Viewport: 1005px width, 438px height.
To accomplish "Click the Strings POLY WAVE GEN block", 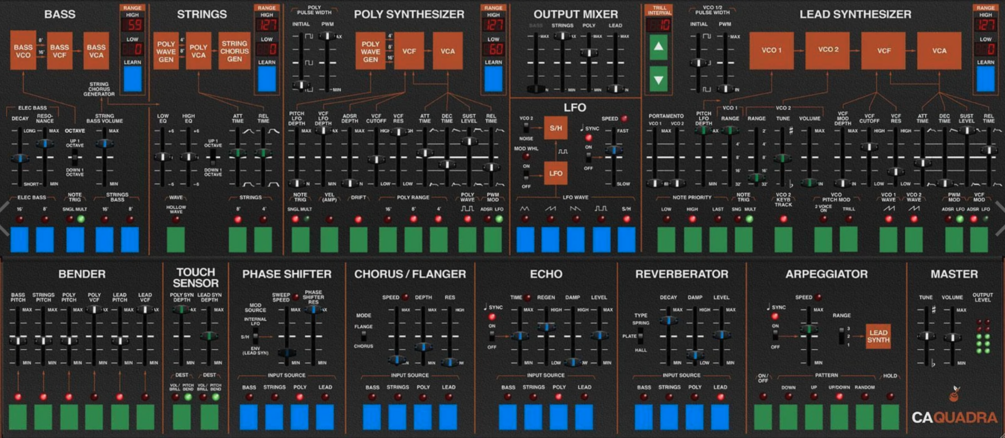I will [x=166, y=51].
